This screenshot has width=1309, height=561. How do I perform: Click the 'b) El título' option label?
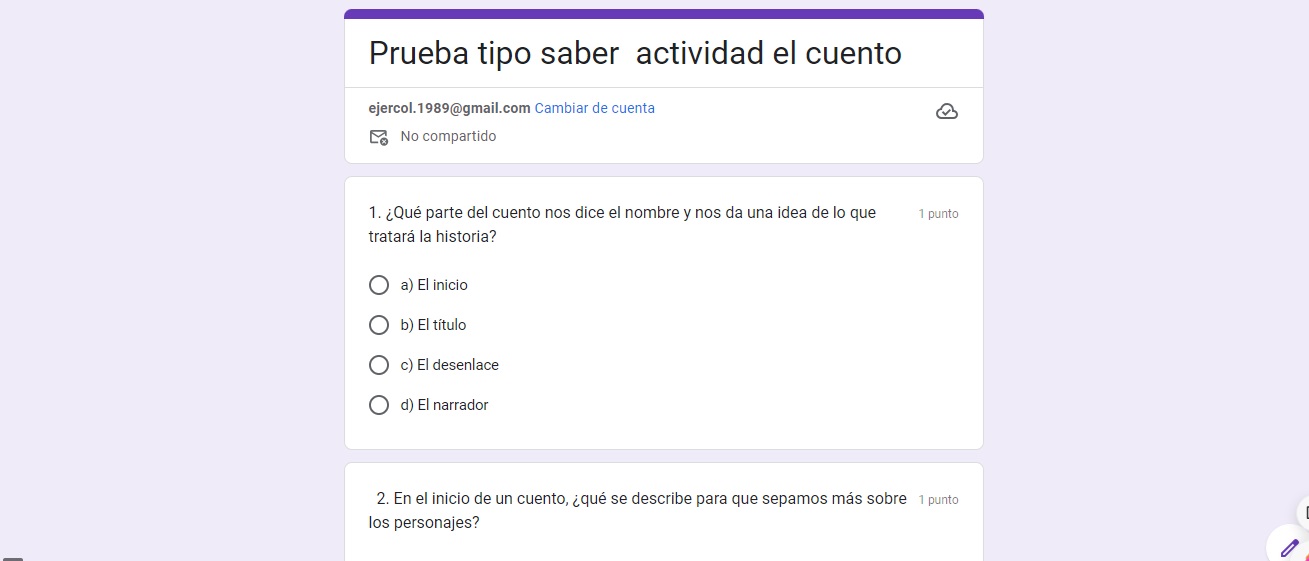tap(433, 325)
